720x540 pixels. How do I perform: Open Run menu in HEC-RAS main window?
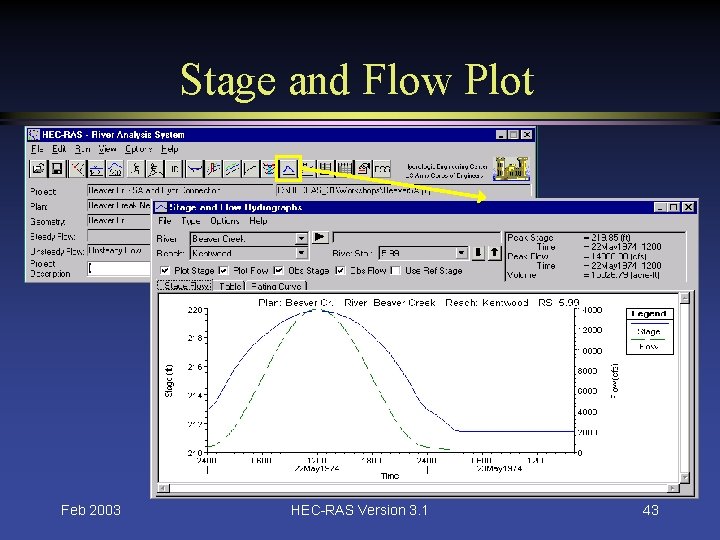(83, 149)
